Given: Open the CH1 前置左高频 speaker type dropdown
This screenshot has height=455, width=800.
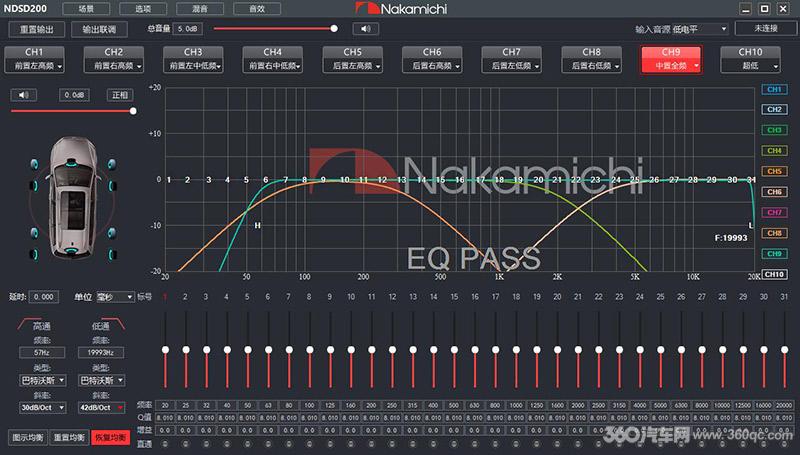Looking at the screenshot, I should coord(35,66).
